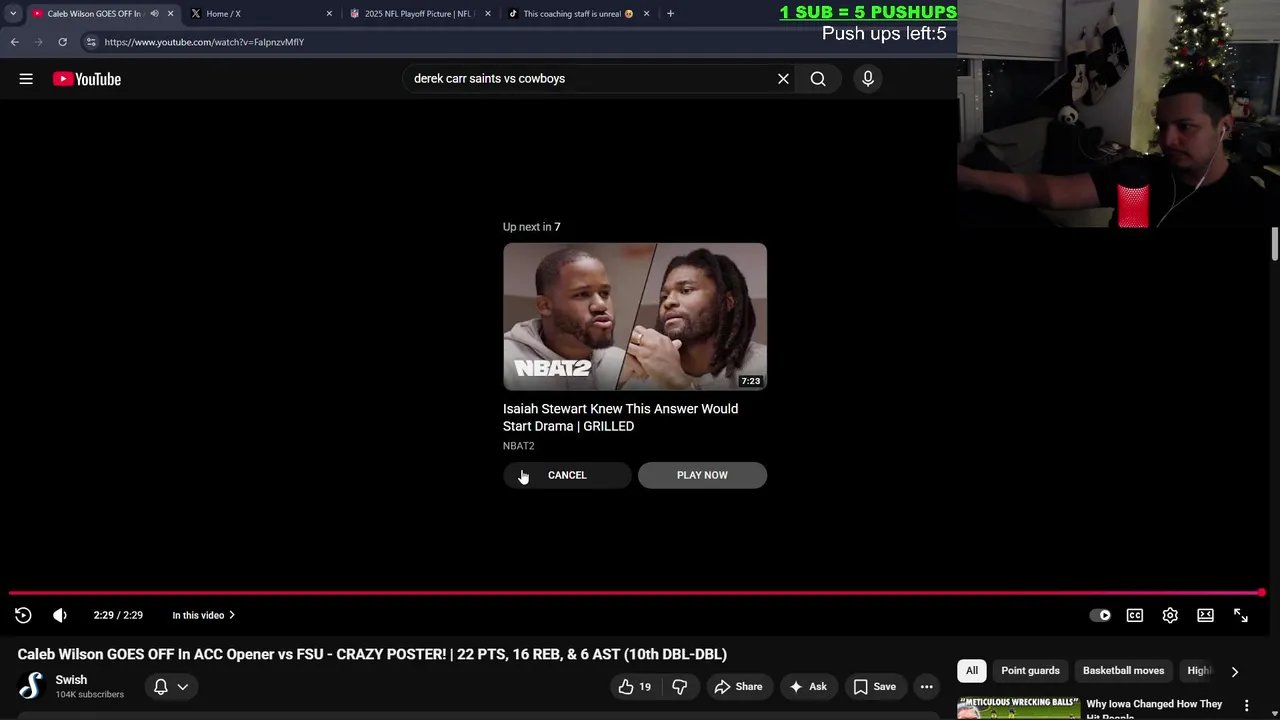Open the Swish channel avatar
Image resolution: width=1280 pixels, height=720 pixels.
(32, 686)
